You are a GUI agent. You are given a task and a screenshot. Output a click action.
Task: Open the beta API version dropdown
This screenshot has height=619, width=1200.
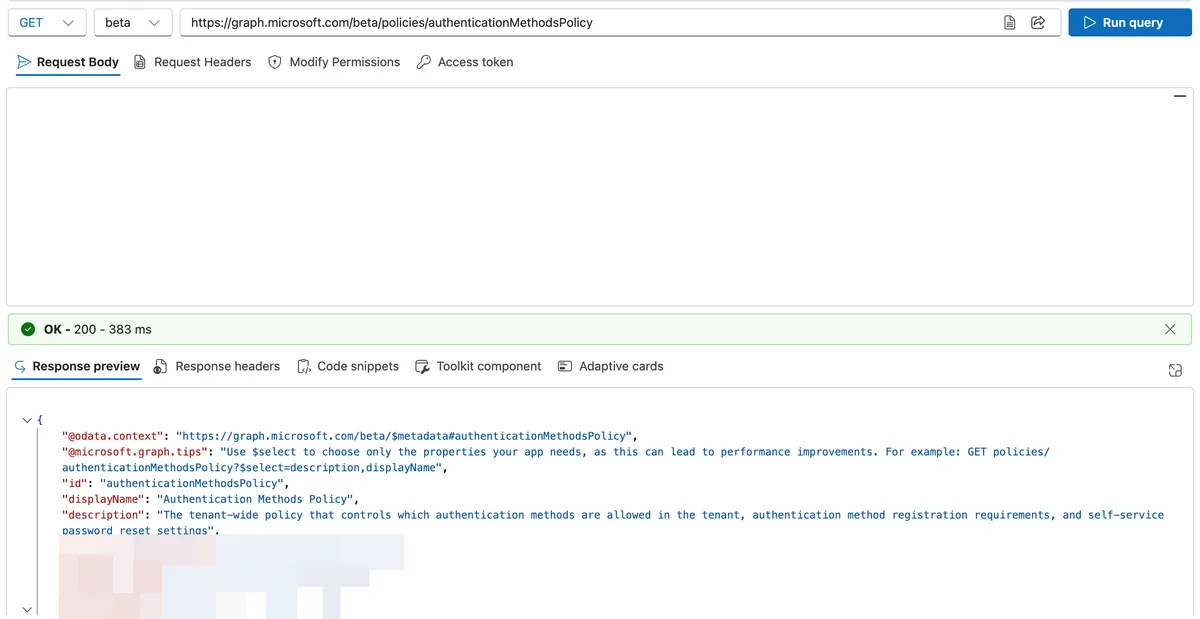(132, 22)
